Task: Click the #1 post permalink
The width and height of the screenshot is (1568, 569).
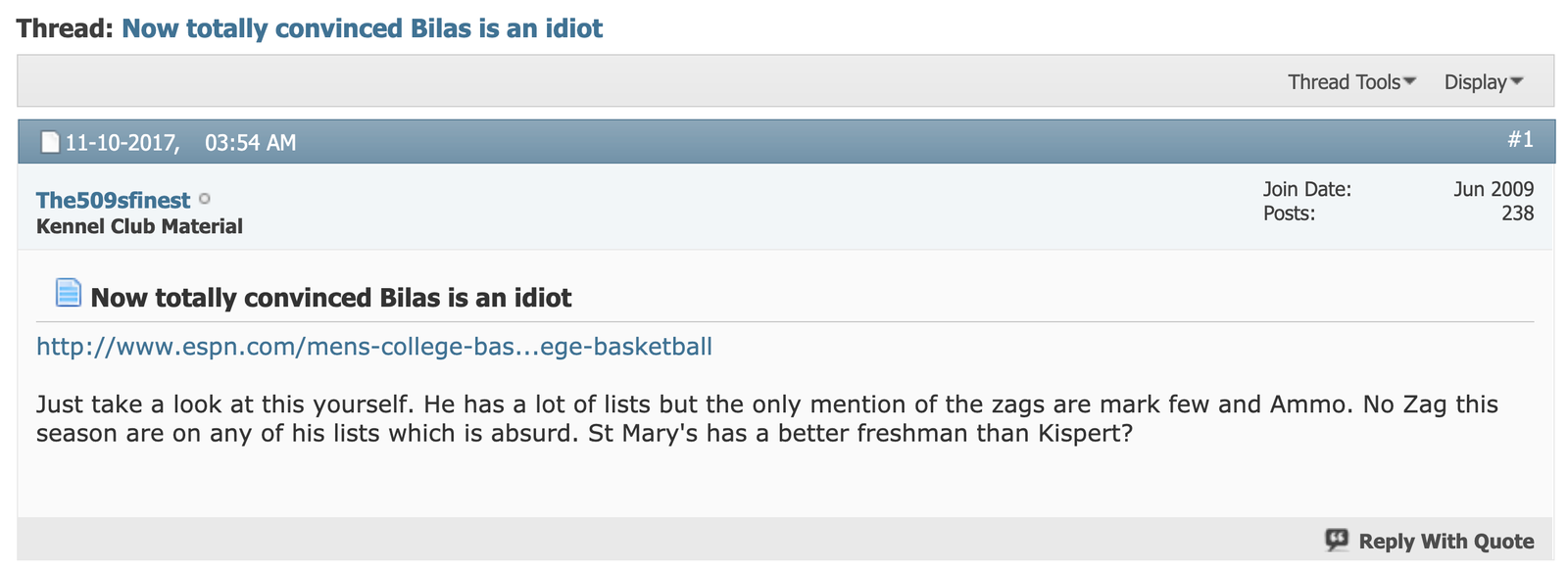Action: point(1520,140)
